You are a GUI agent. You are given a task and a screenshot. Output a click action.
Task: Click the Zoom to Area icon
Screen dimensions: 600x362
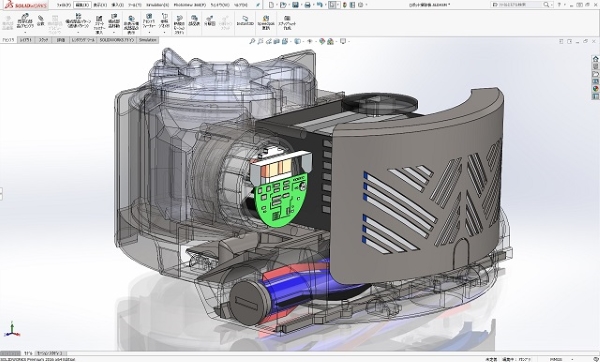tap(261, 41)
